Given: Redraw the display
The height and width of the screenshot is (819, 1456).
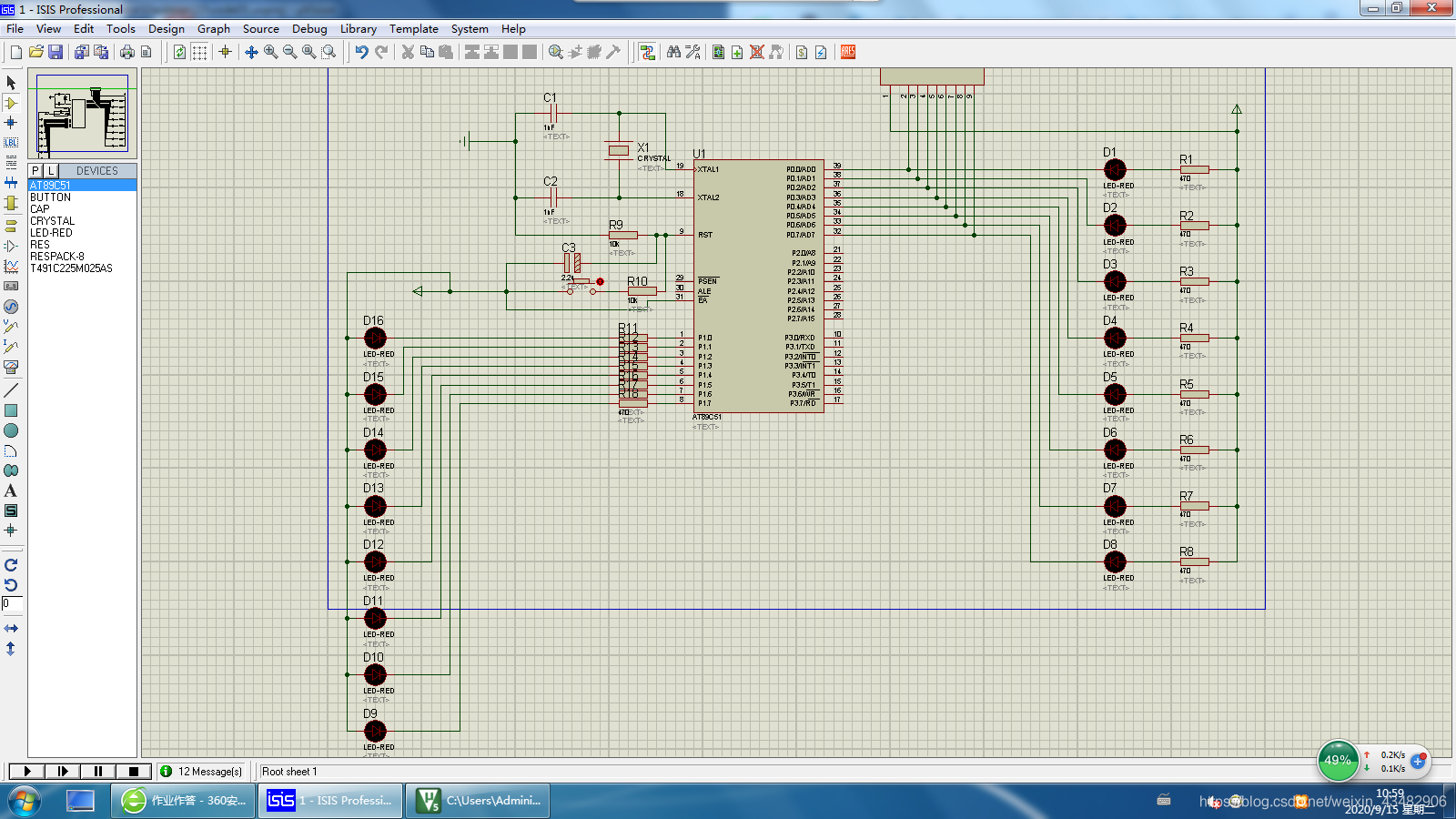Looking at the screenshot, I should [180, 53].
